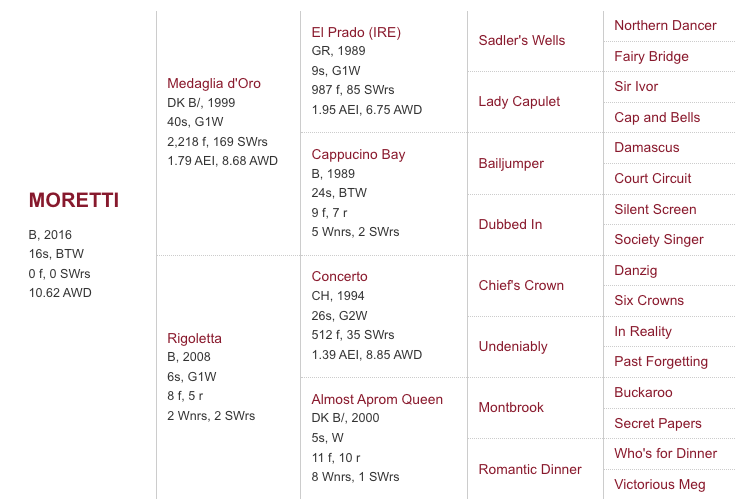Click Northern Dancer link
Screen dimensions: 735x502
[x=665, y=25]
